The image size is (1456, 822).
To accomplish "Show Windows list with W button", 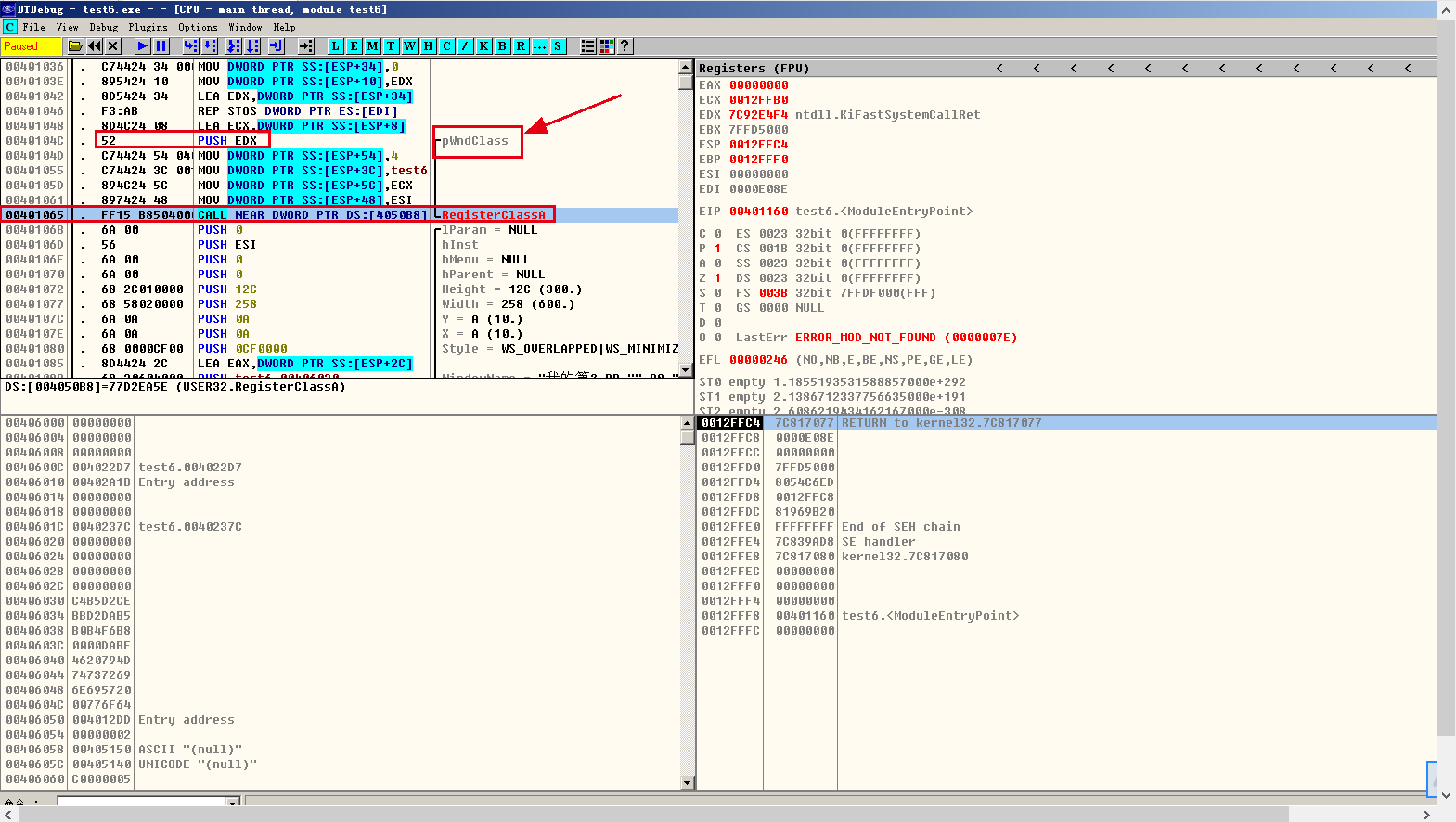I will tap(409, 45).
